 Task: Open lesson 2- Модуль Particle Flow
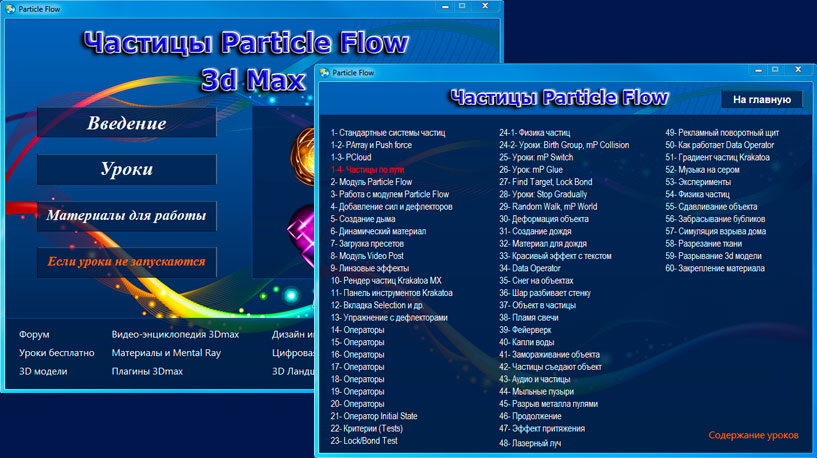(x=372, y=182)
